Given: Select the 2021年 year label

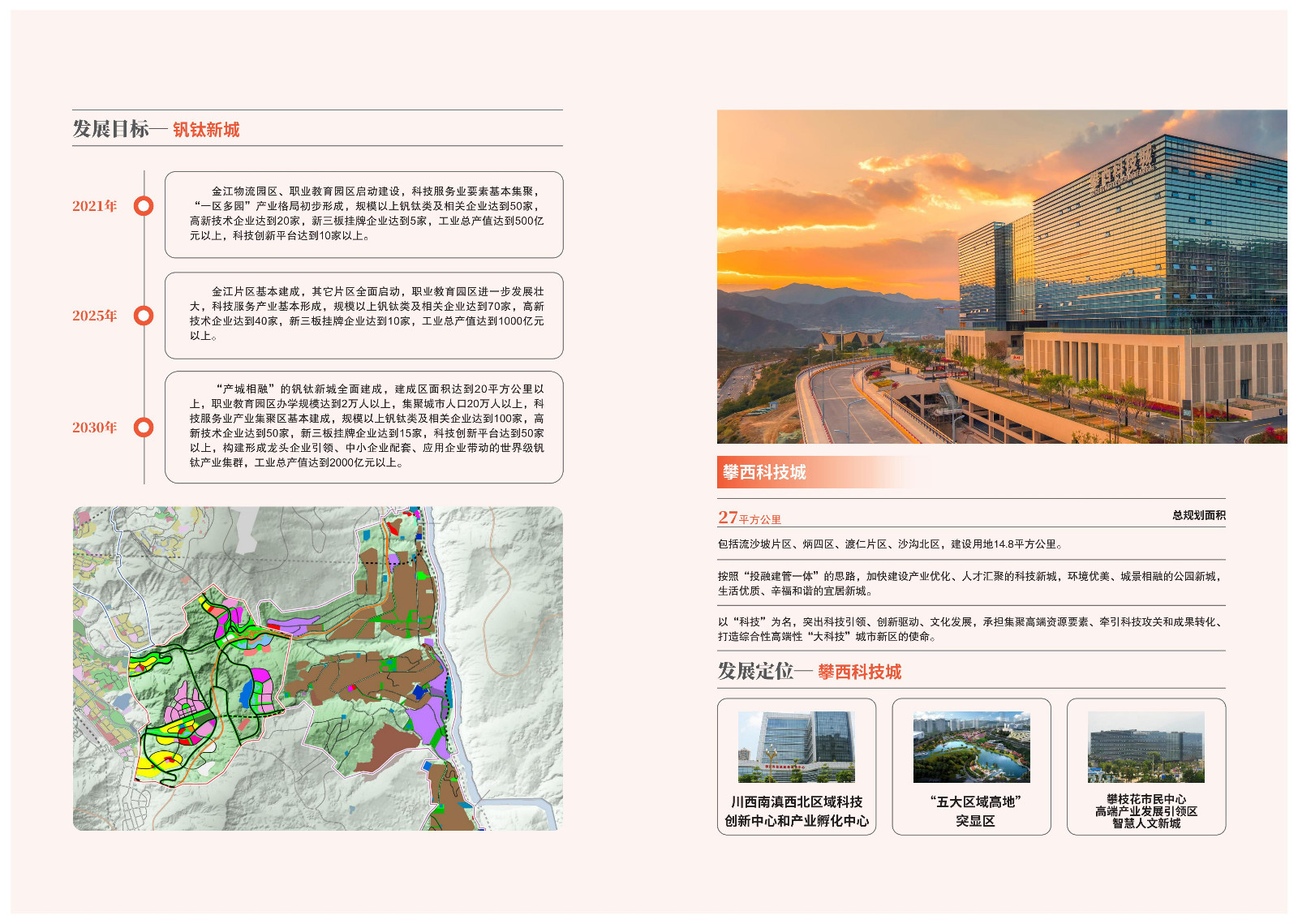Looking at the screenshot, I should 95,206.
